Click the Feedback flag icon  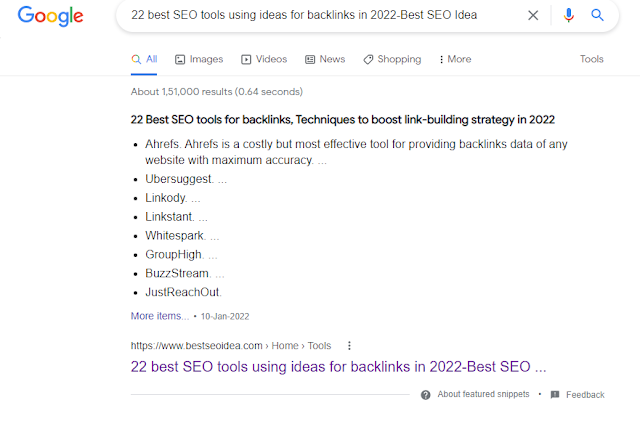[555, 394]
